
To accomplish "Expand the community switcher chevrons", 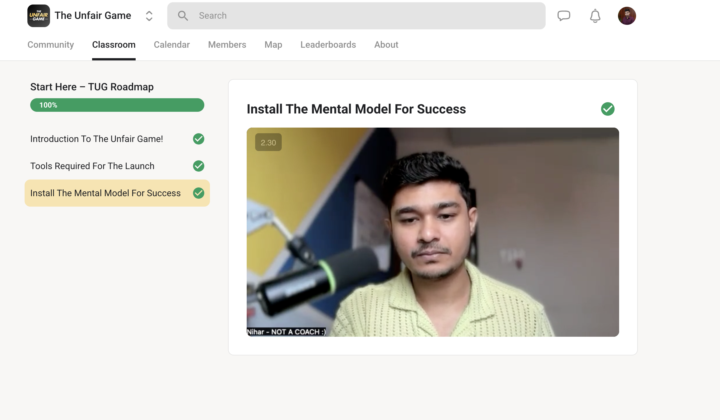I will (x=149, y=16).
